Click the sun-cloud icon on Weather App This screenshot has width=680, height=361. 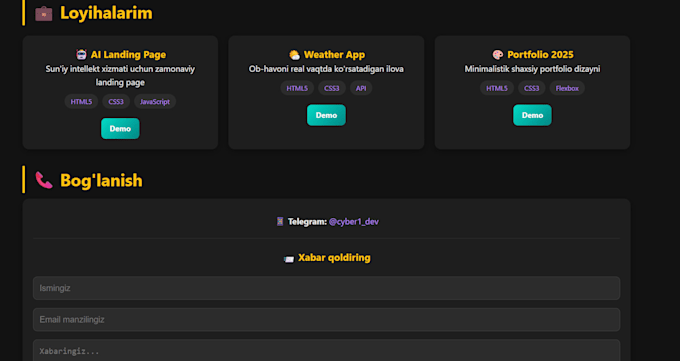(x=294, y=55)
